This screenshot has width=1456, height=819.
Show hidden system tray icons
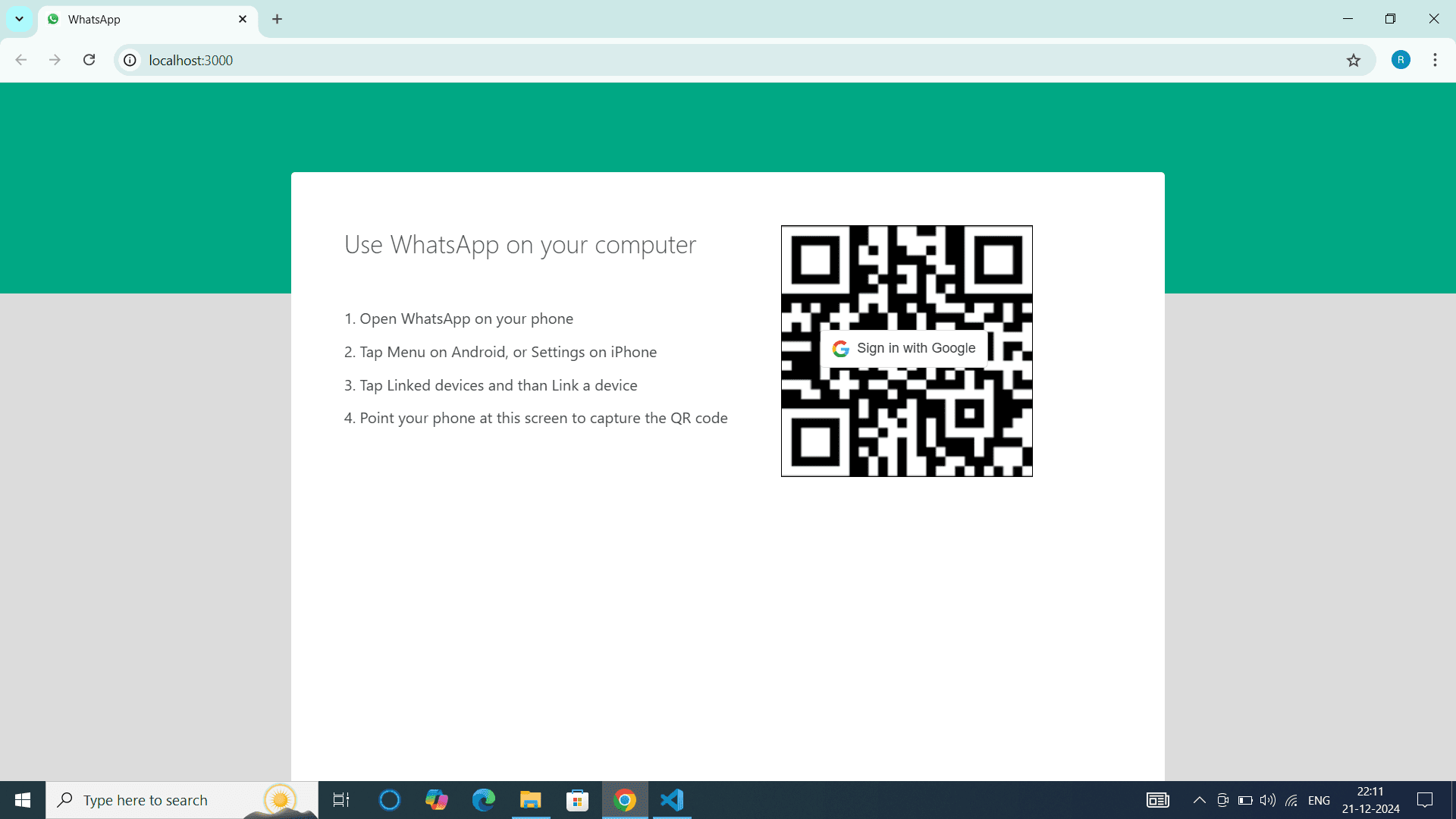coord(1199,800)
